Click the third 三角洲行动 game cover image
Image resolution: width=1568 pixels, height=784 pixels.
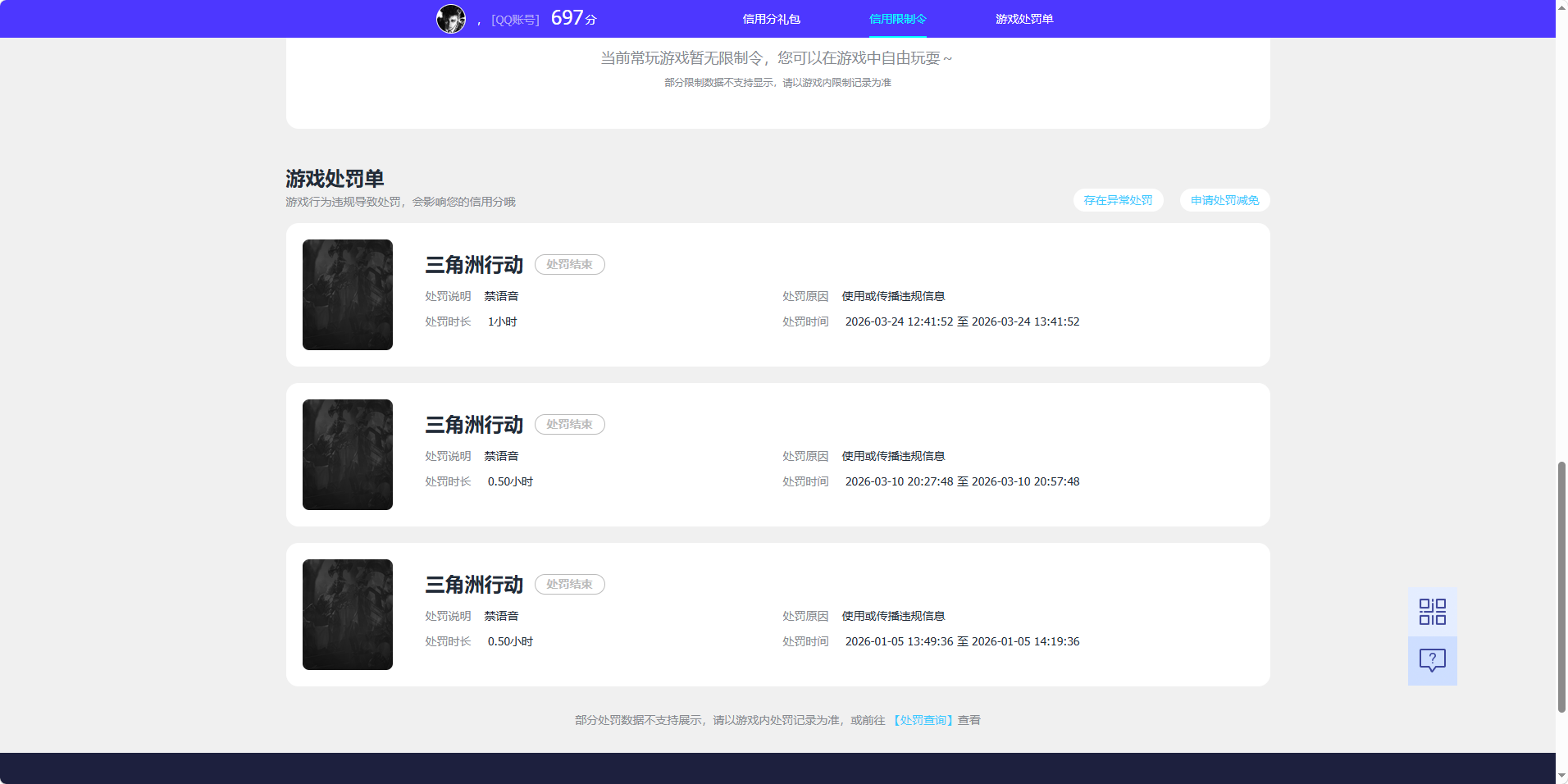point(347,614)
